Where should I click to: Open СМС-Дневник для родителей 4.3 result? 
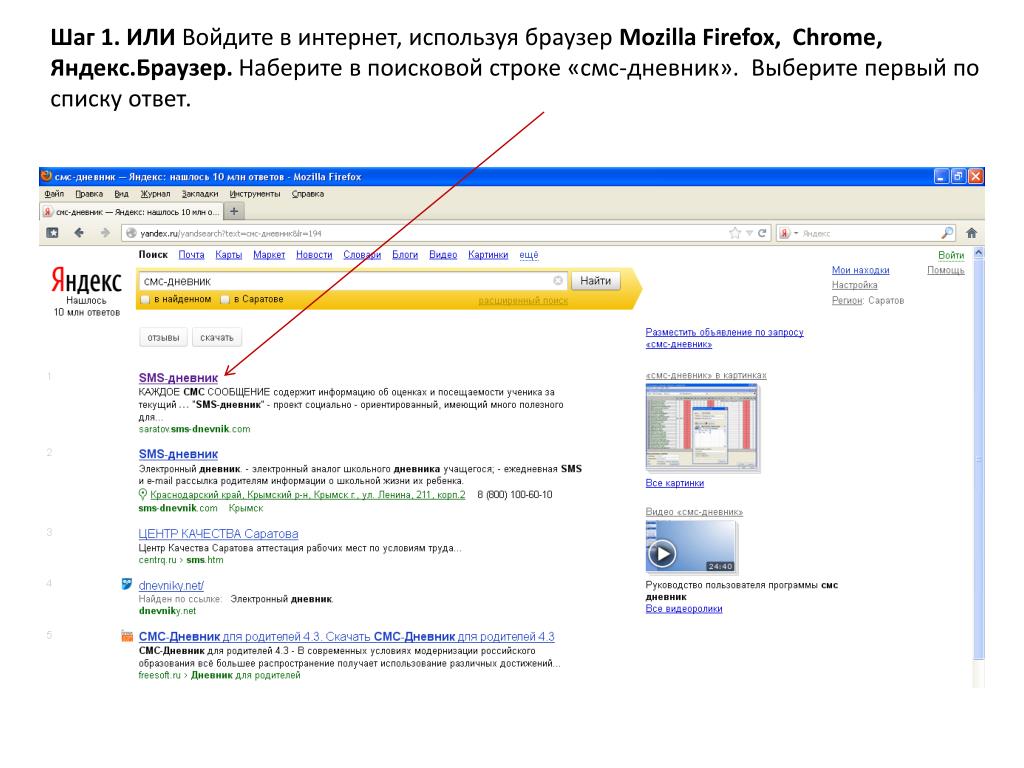coord(347,637)
